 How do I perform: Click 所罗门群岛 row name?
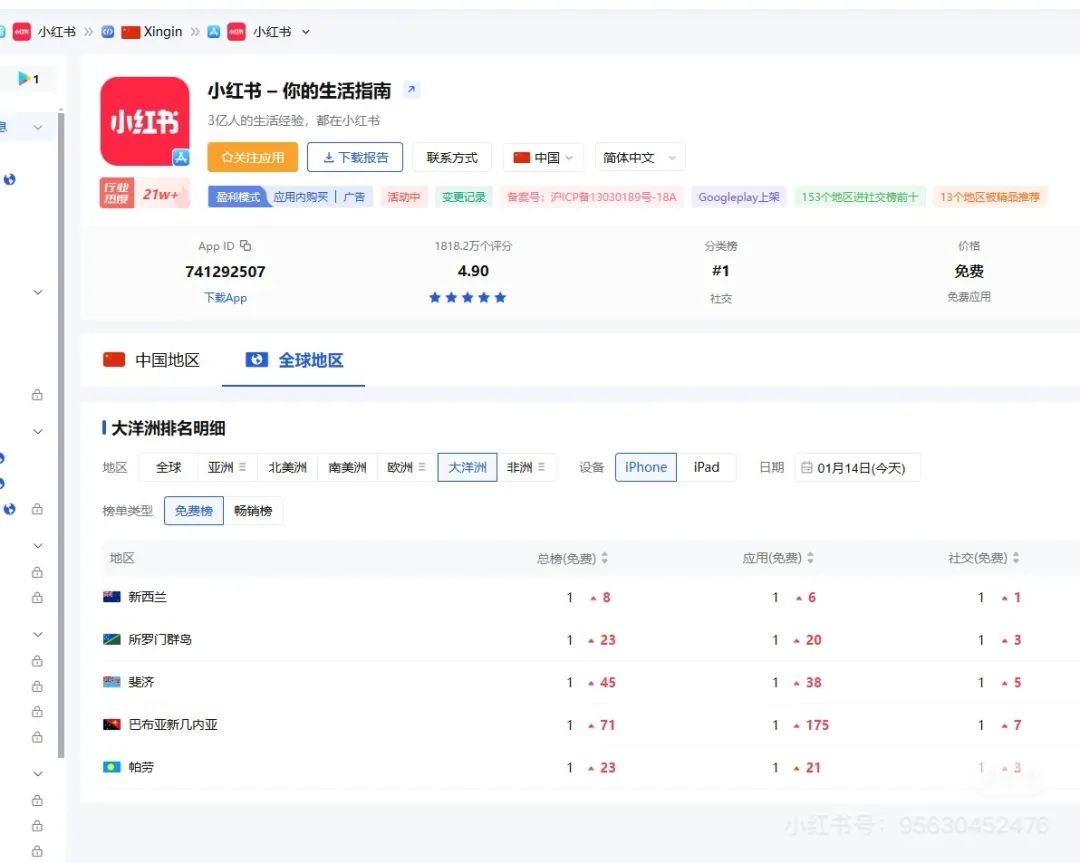160,639
